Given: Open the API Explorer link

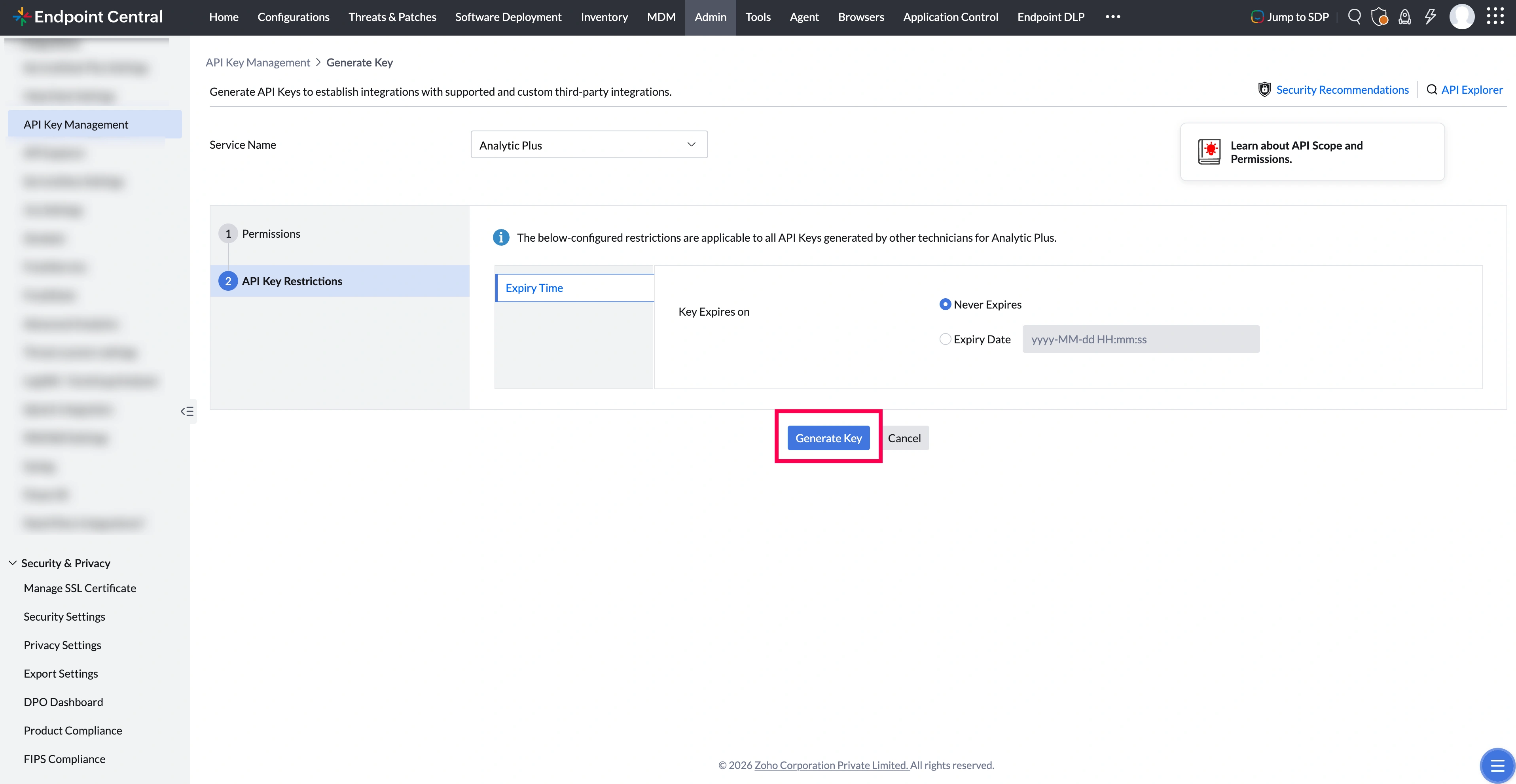Looking at the screenshot, I should pos(1472,89).
